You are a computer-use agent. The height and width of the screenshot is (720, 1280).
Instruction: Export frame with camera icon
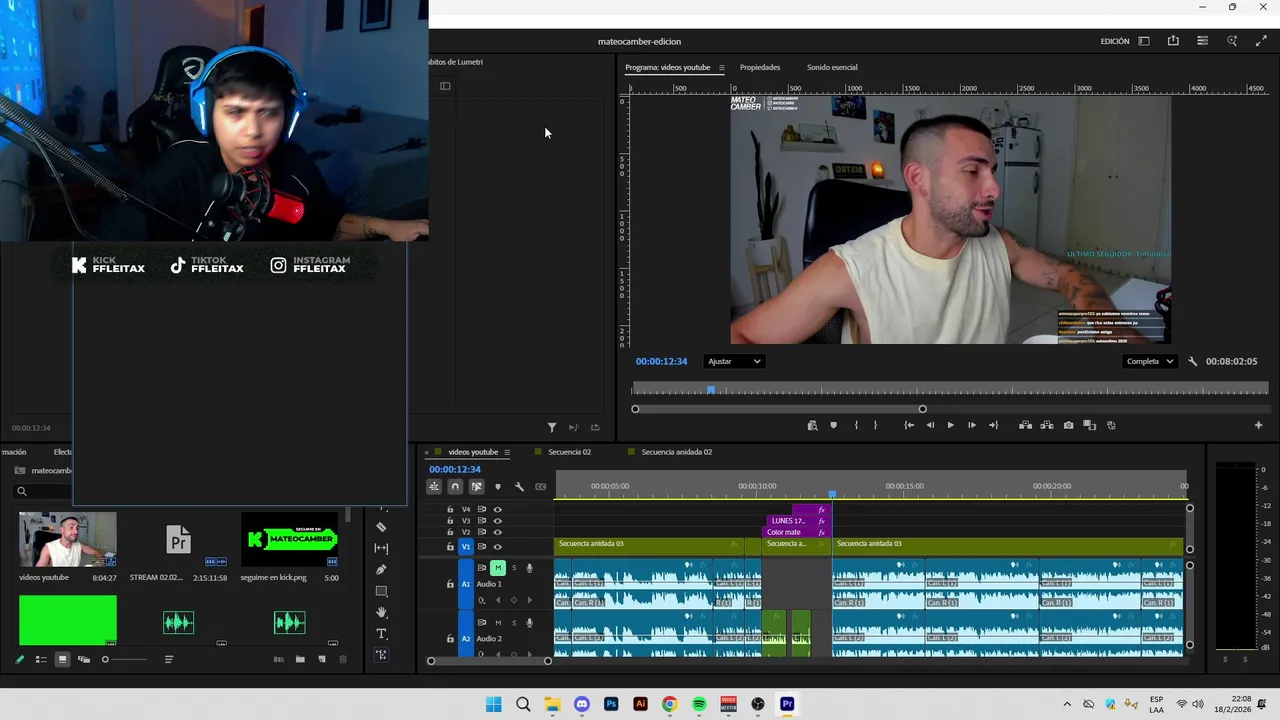1068,426
